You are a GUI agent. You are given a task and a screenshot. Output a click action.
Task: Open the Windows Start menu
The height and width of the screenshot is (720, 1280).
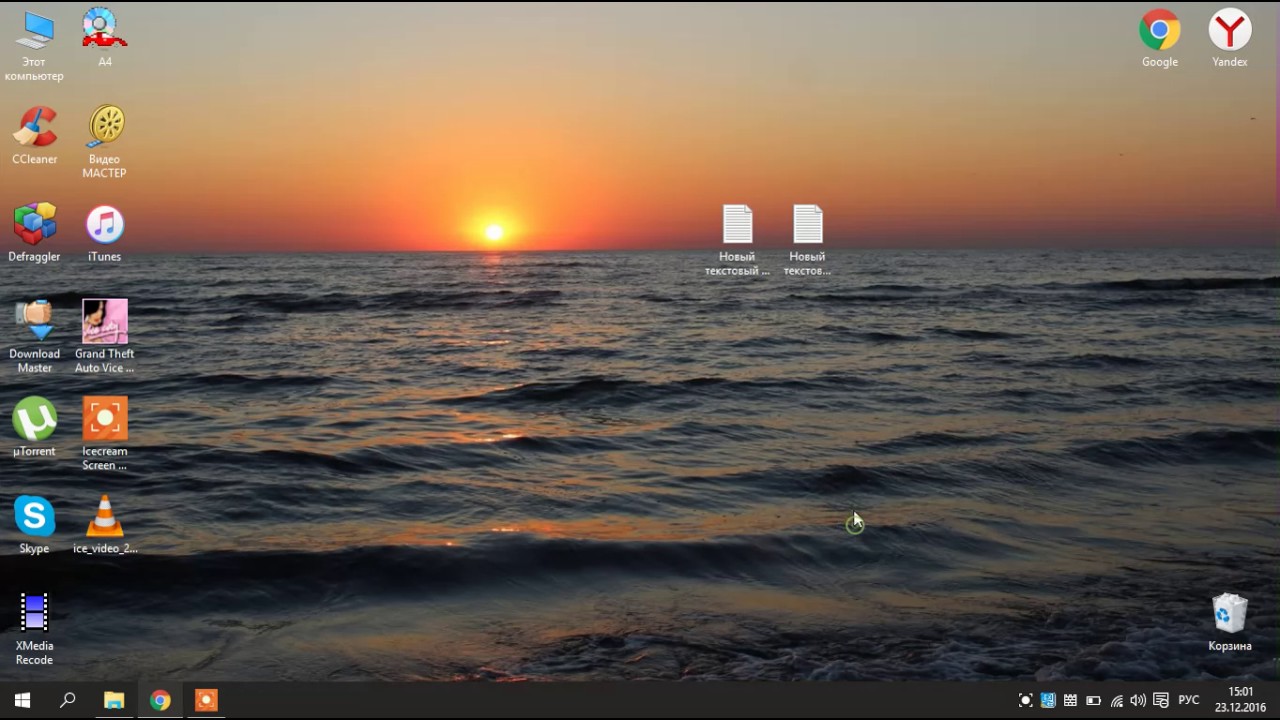(22, 700)
